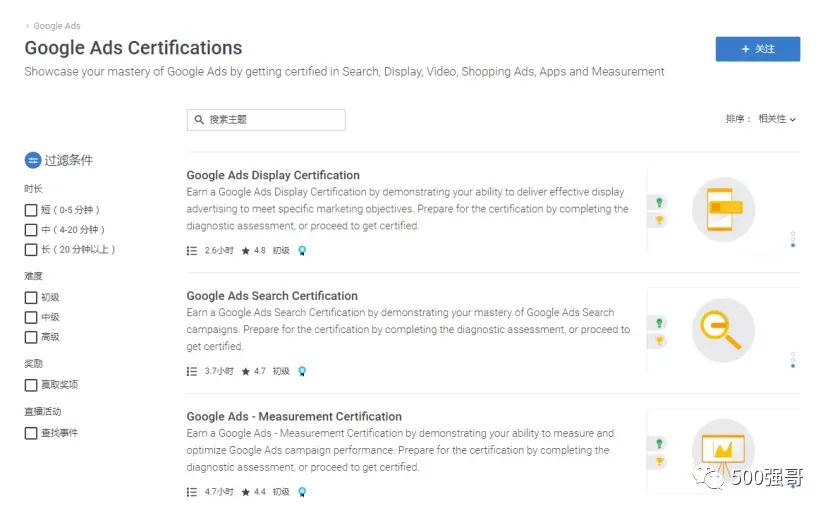This screenshot has height=513, width=830.
Task: Click the Search Certification award badge icon
Action: point(302,371)
